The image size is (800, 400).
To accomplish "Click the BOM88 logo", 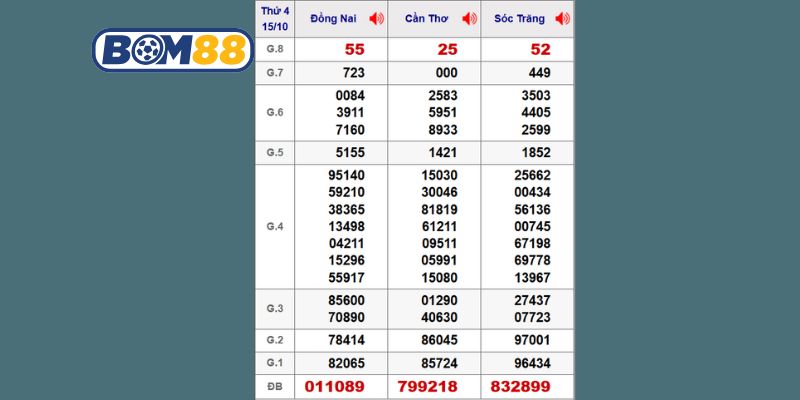I will [x=173, y=50].
